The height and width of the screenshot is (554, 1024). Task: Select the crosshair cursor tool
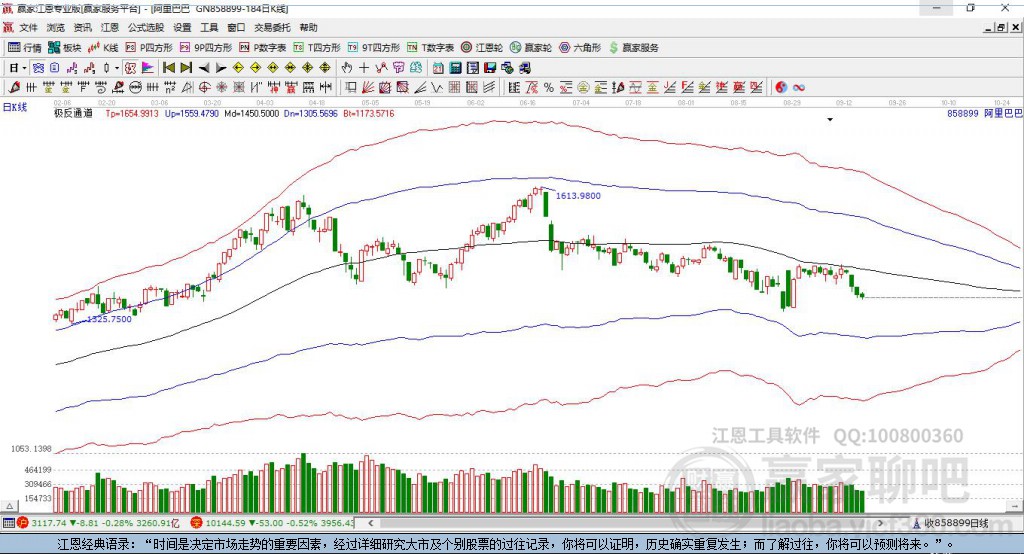click(364, 67)
